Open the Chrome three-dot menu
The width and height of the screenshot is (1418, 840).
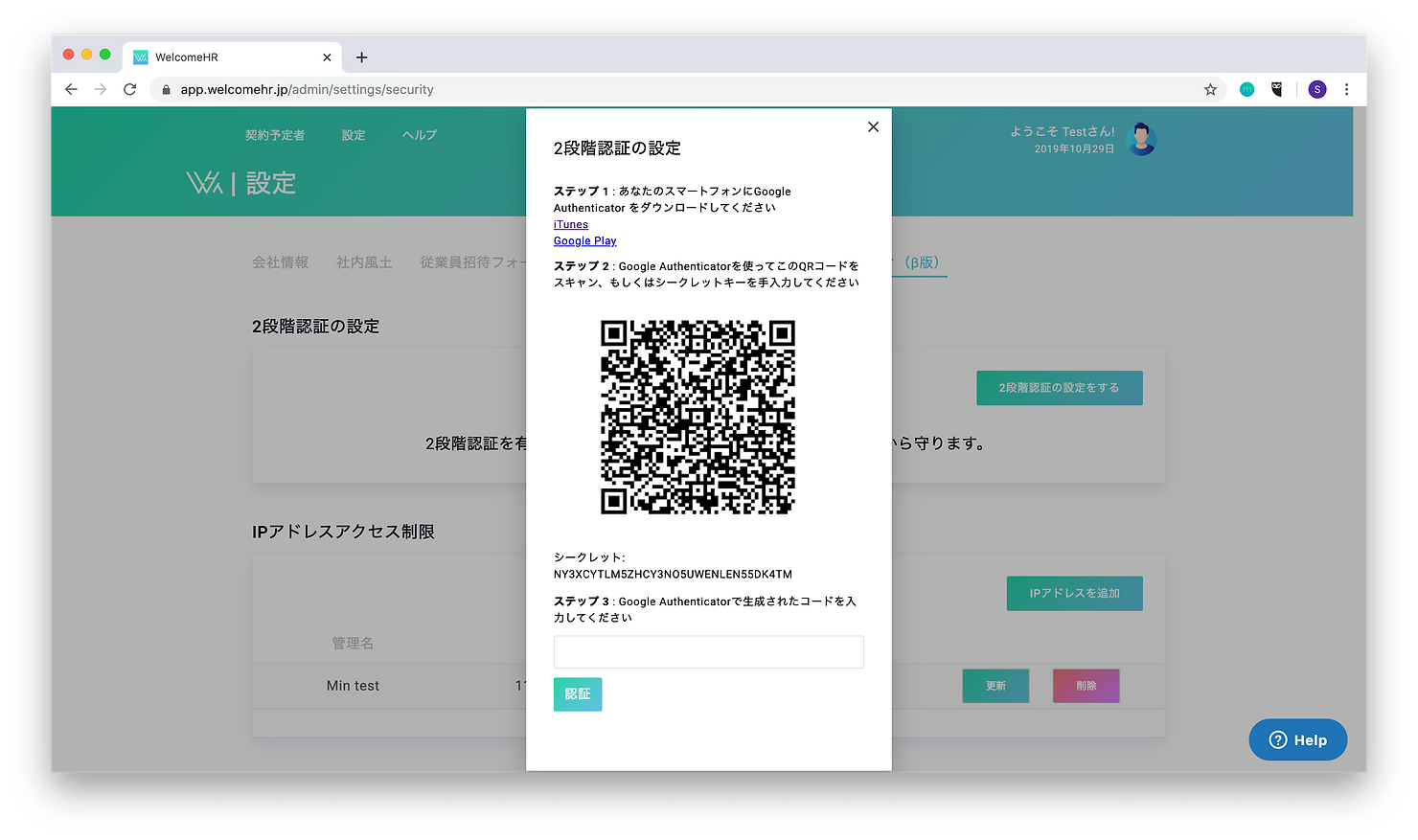1346,89
